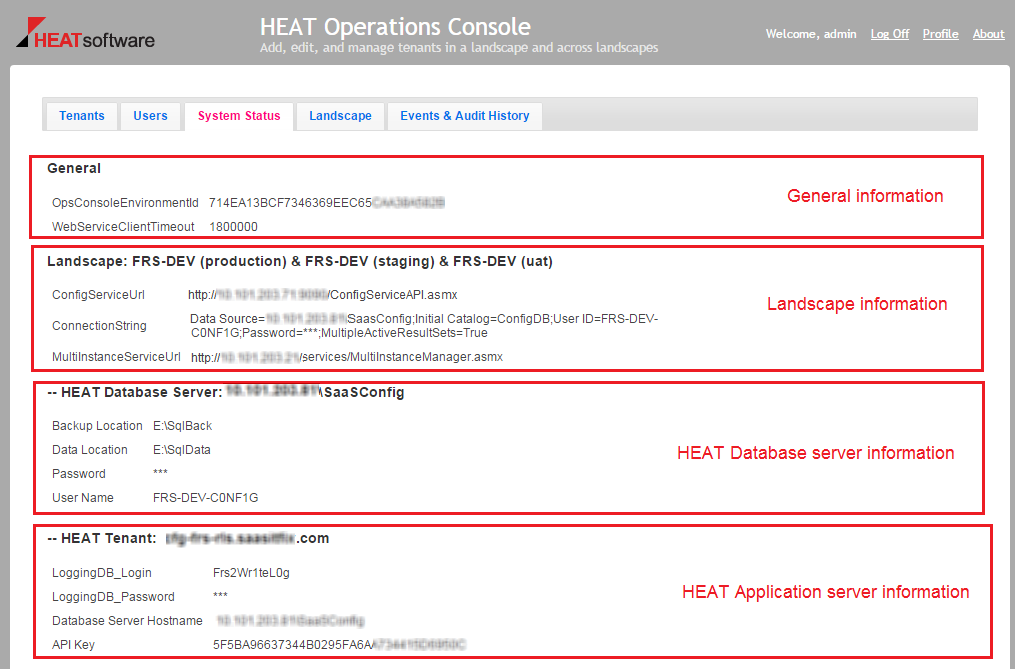The height and width of the screenshot is (669, 1015).
Task: Select the LoggingDB_Login label
Action: click(x=102, y=573)
